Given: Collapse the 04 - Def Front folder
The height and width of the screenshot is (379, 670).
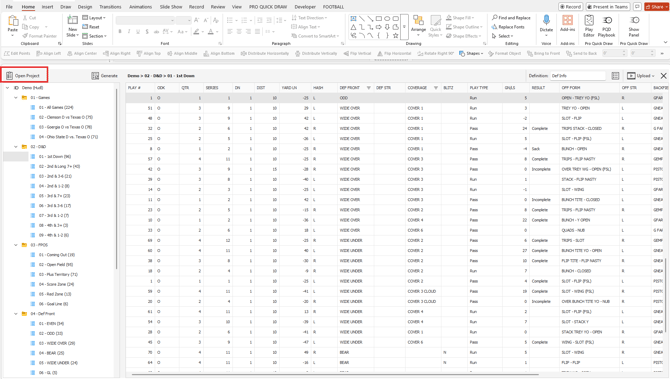Looking at the screenshot, I should click(16, 314).
